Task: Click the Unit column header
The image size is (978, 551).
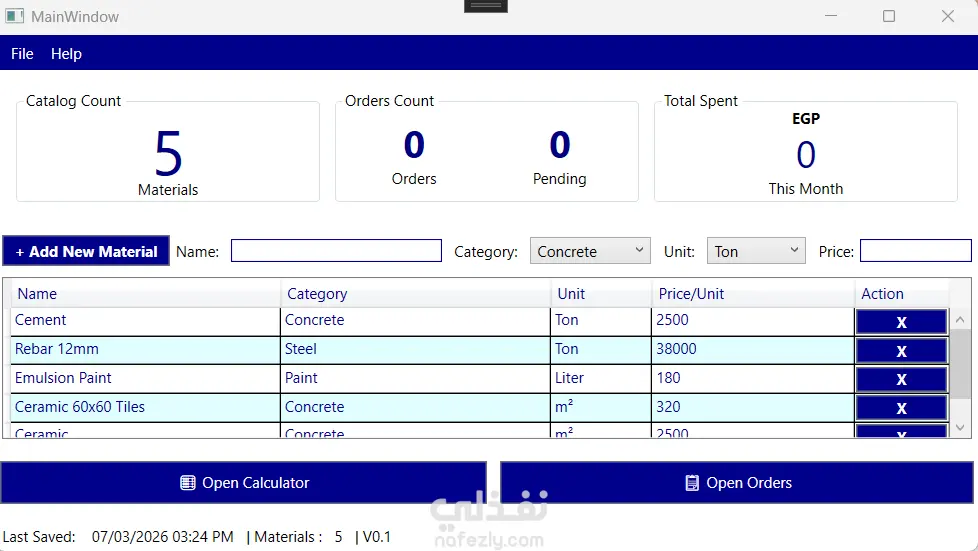Action: pyautogui.click(x=601, y=293)
